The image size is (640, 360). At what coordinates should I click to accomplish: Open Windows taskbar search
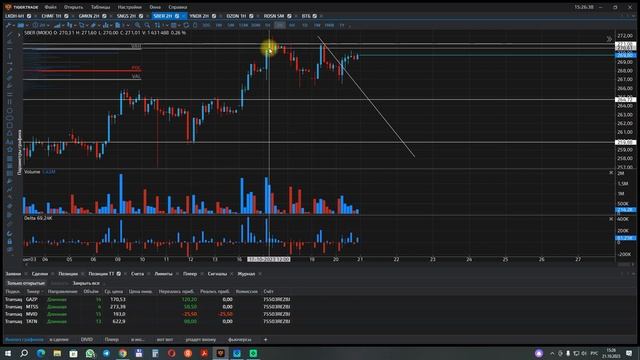[24, 353]
